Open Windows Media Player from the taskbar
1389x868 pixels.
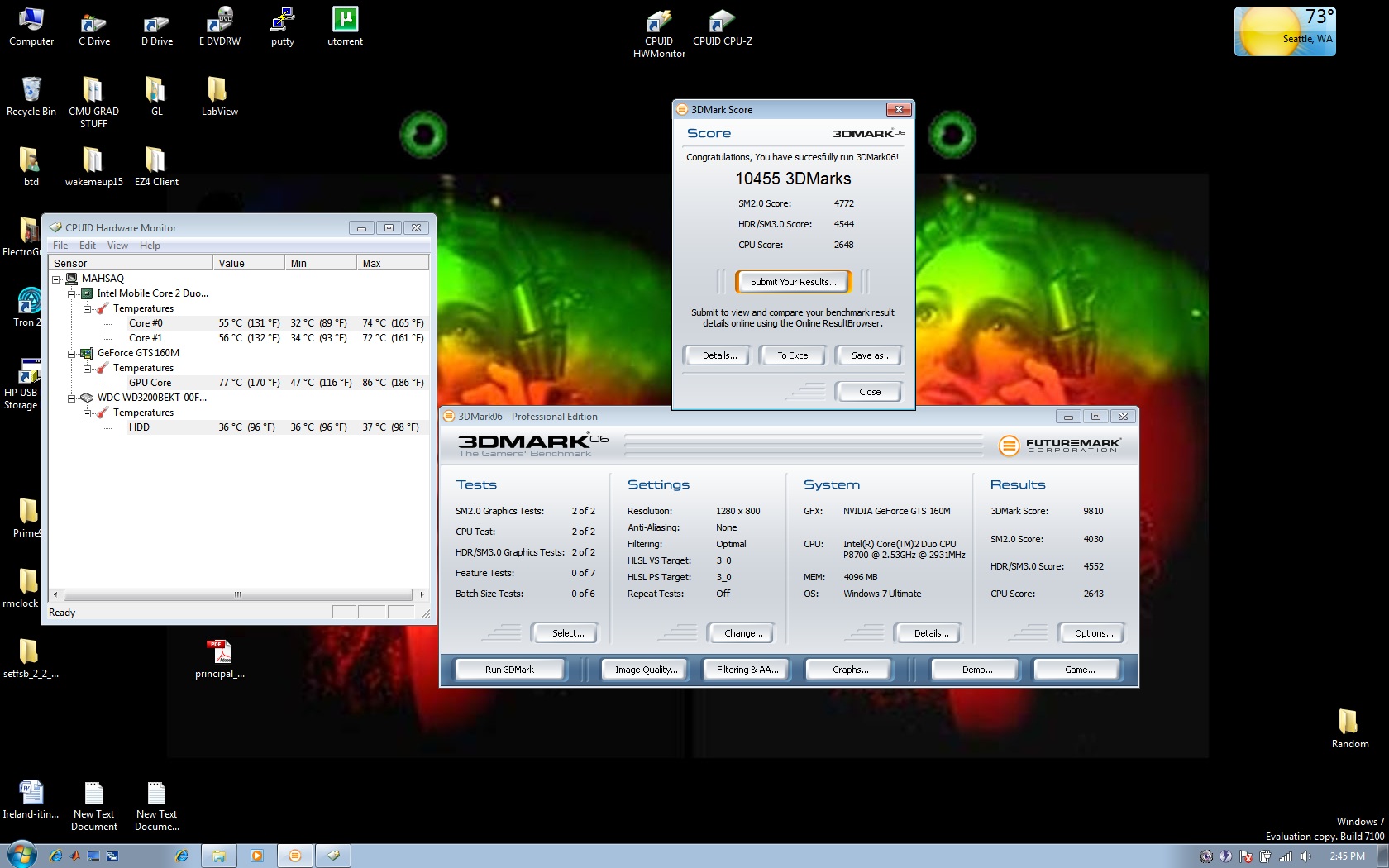tap(257, 856)
